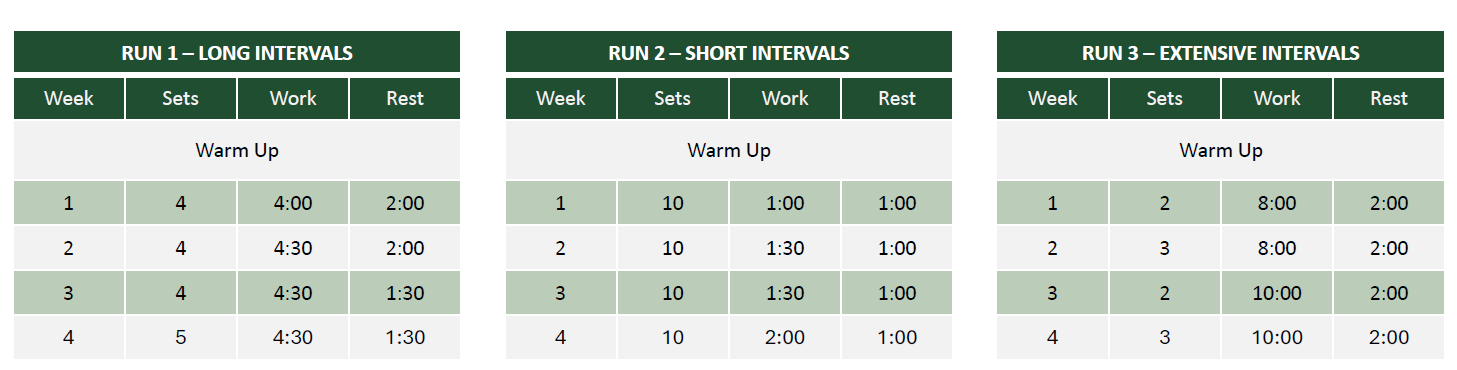Viewport: 1457px width, 370px height.
Task: Click the 2:00 work cell in Run 2
Action: pyautogui.click(x=785, y=338)
